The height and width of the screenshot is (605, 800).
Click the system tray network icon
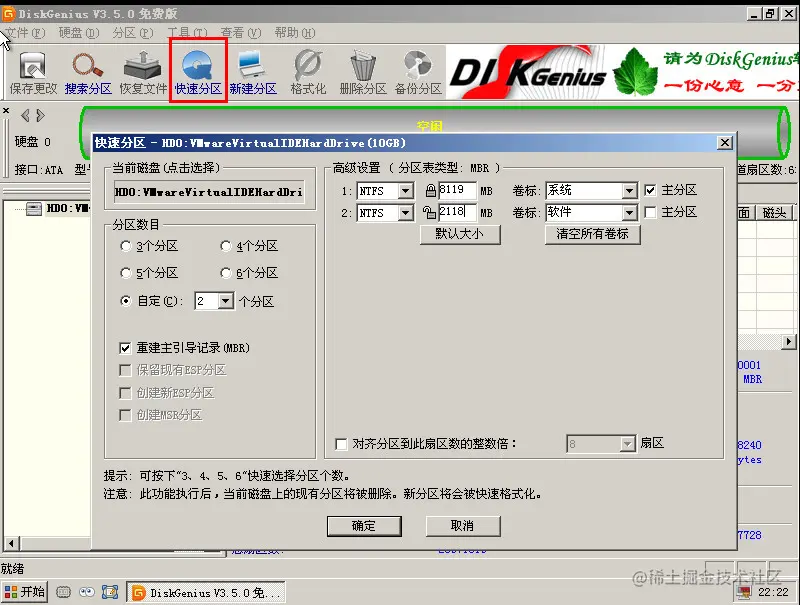click(x=744, y=593)
